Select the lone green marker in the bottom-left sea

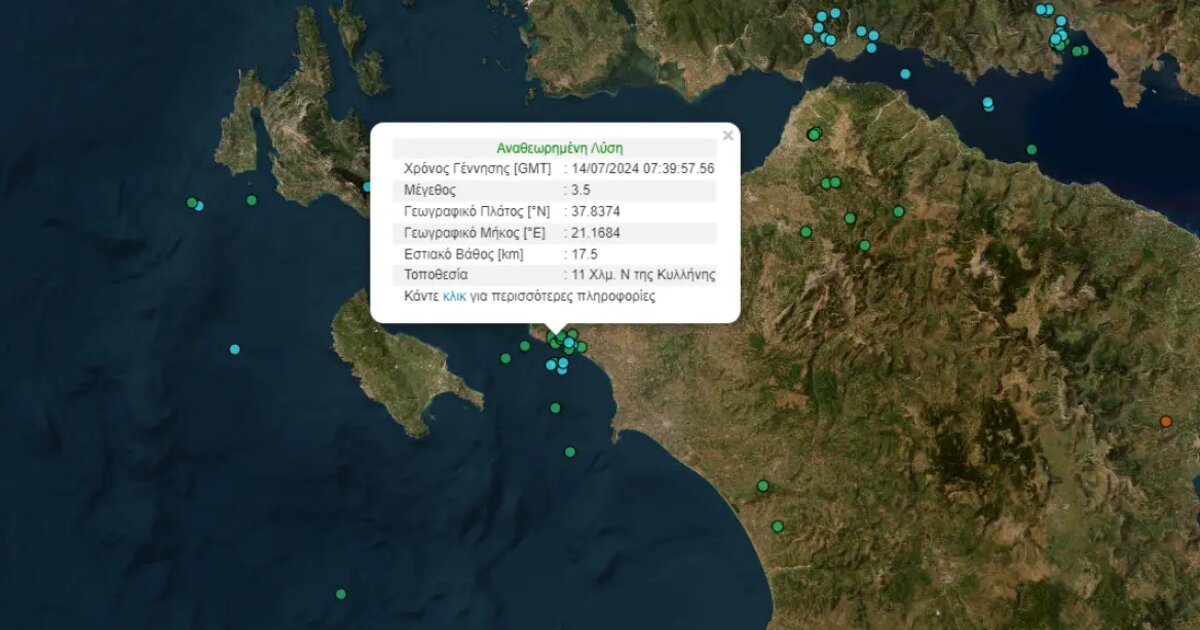click(341, 594)
